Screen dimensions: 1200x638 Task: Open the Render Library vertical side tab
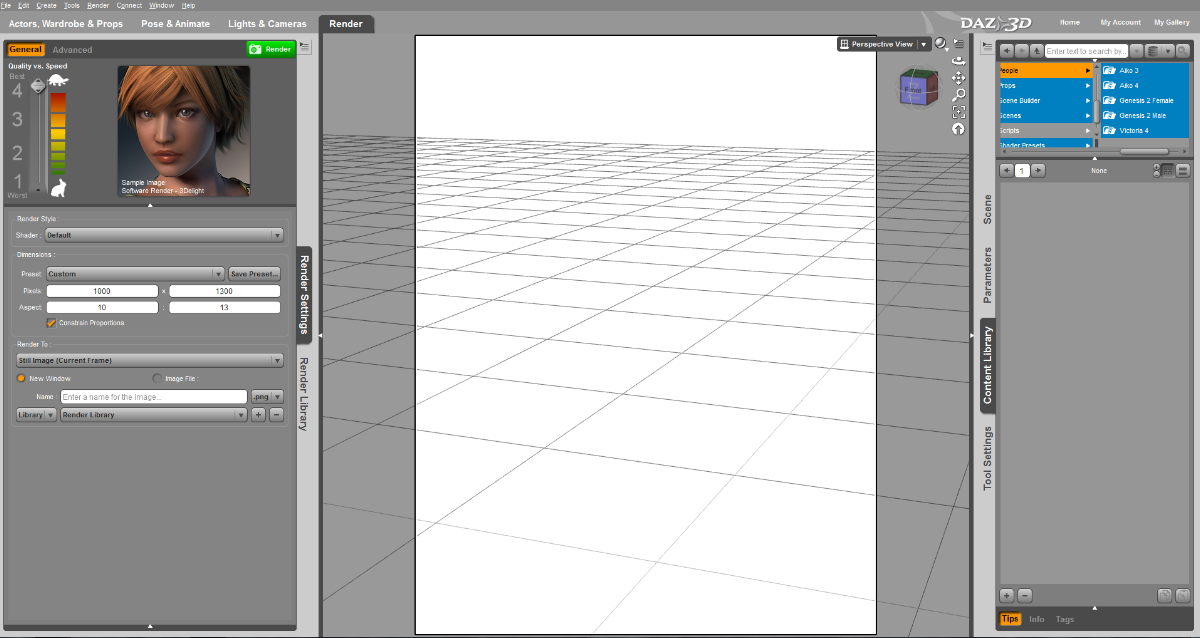(305, 394)
